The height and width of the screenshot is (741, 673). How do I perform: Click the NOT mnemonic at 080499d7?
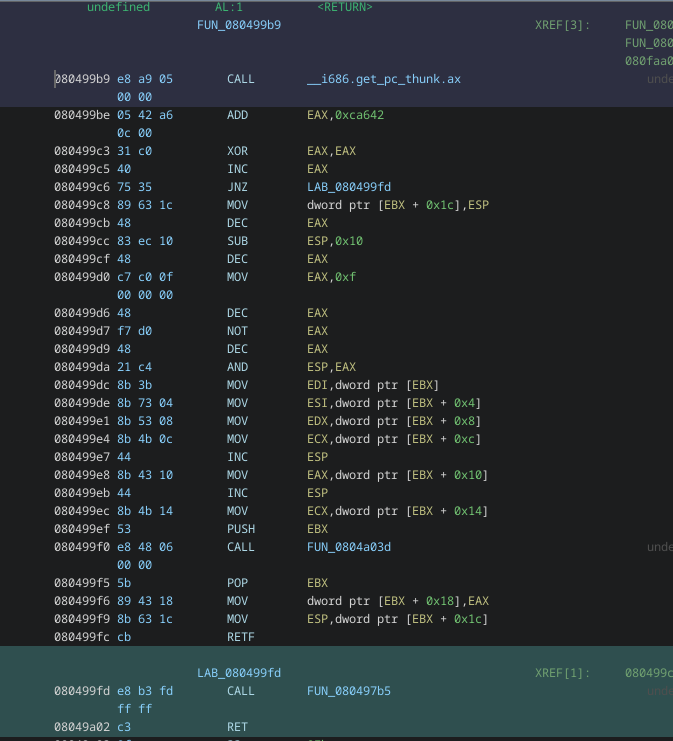[237, 331]
